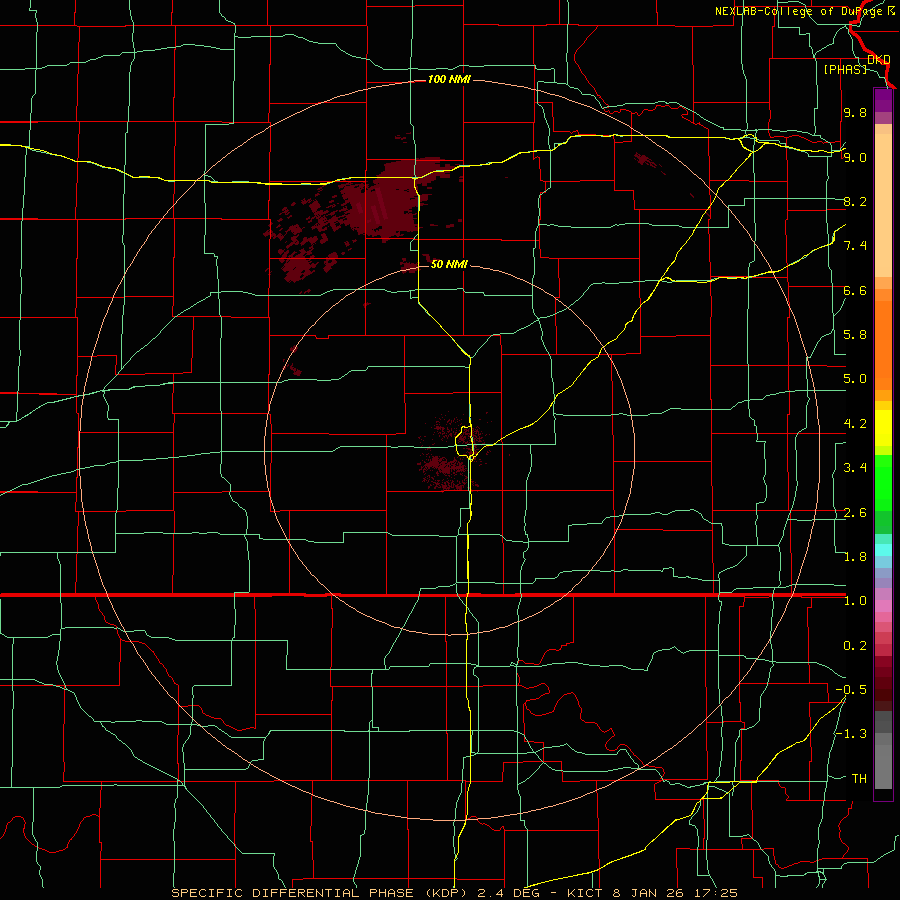
Task: Click the 0.2 value on the scale
Action: pos(855,645)
